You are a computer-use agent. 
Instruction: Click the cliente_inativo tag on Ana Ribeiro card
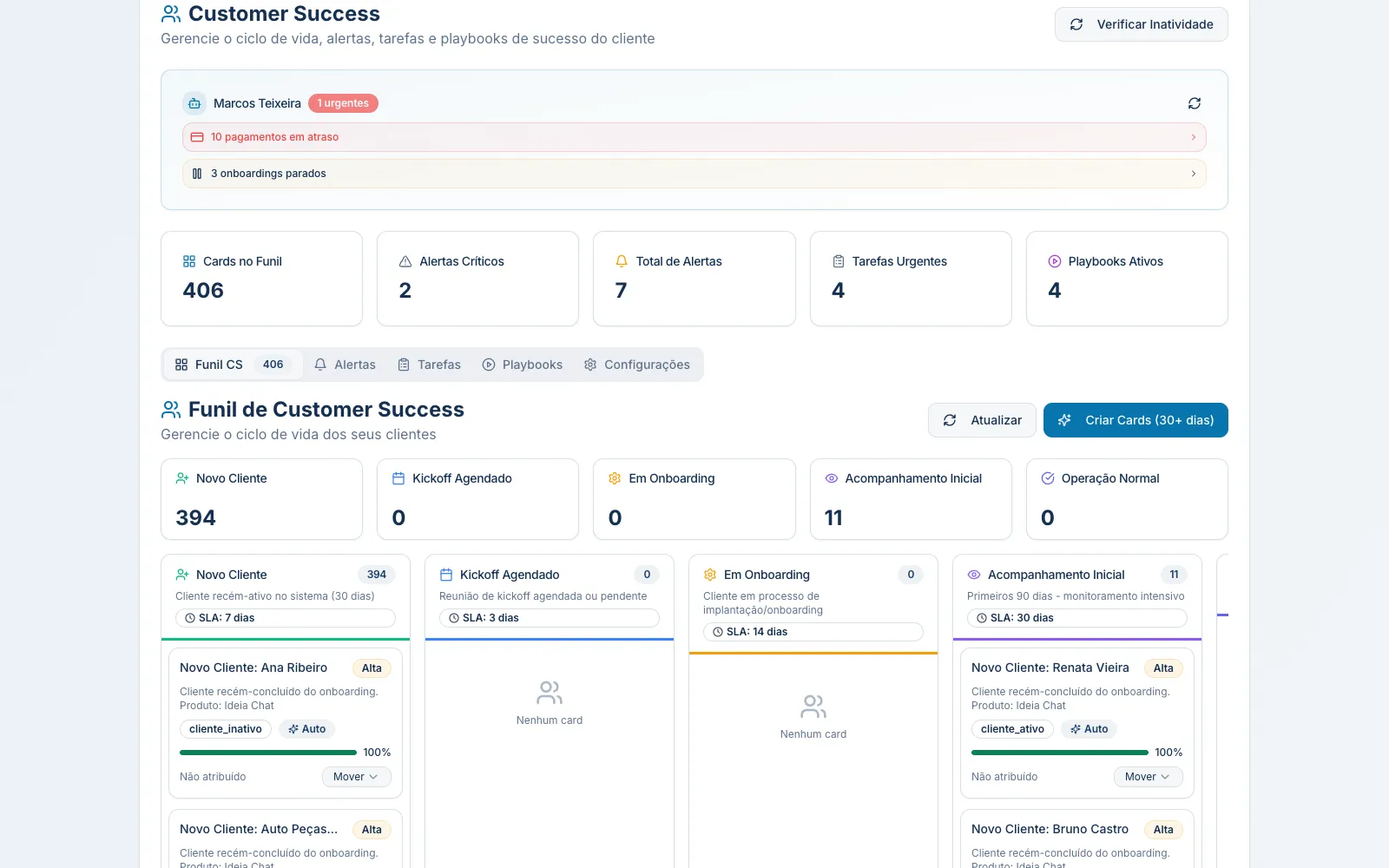click(226, 729)
